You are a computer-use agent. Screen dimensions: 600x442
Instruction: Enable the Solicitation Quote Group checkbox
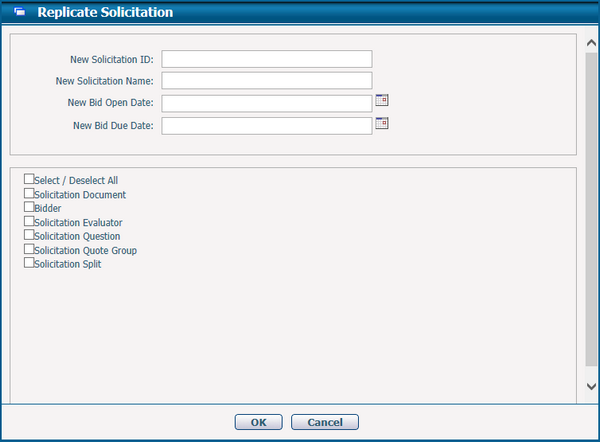pyautogui.click(x=29, y=249)
